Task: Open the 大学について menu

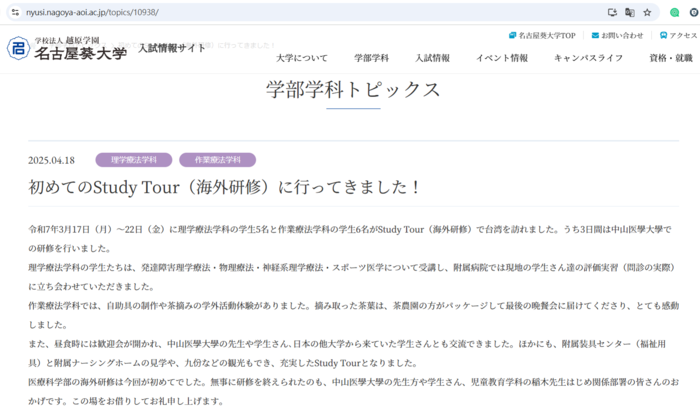Action: (x=302, y=58)
